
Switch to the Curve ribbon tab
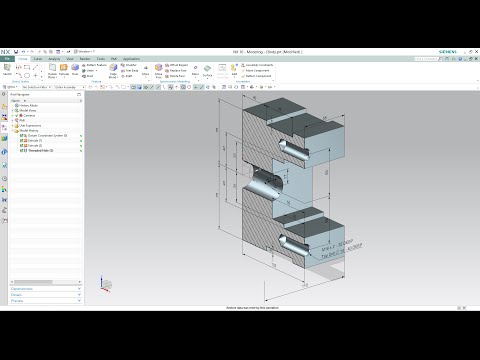click(x=38, y=59)
